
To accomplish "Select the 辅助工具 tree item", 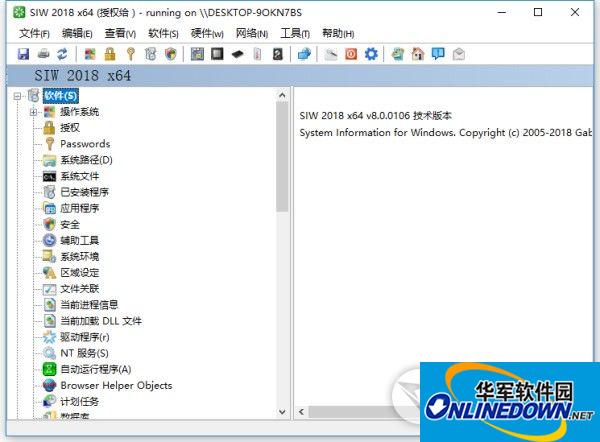I will pyautogui.click(x=80, y=240).
